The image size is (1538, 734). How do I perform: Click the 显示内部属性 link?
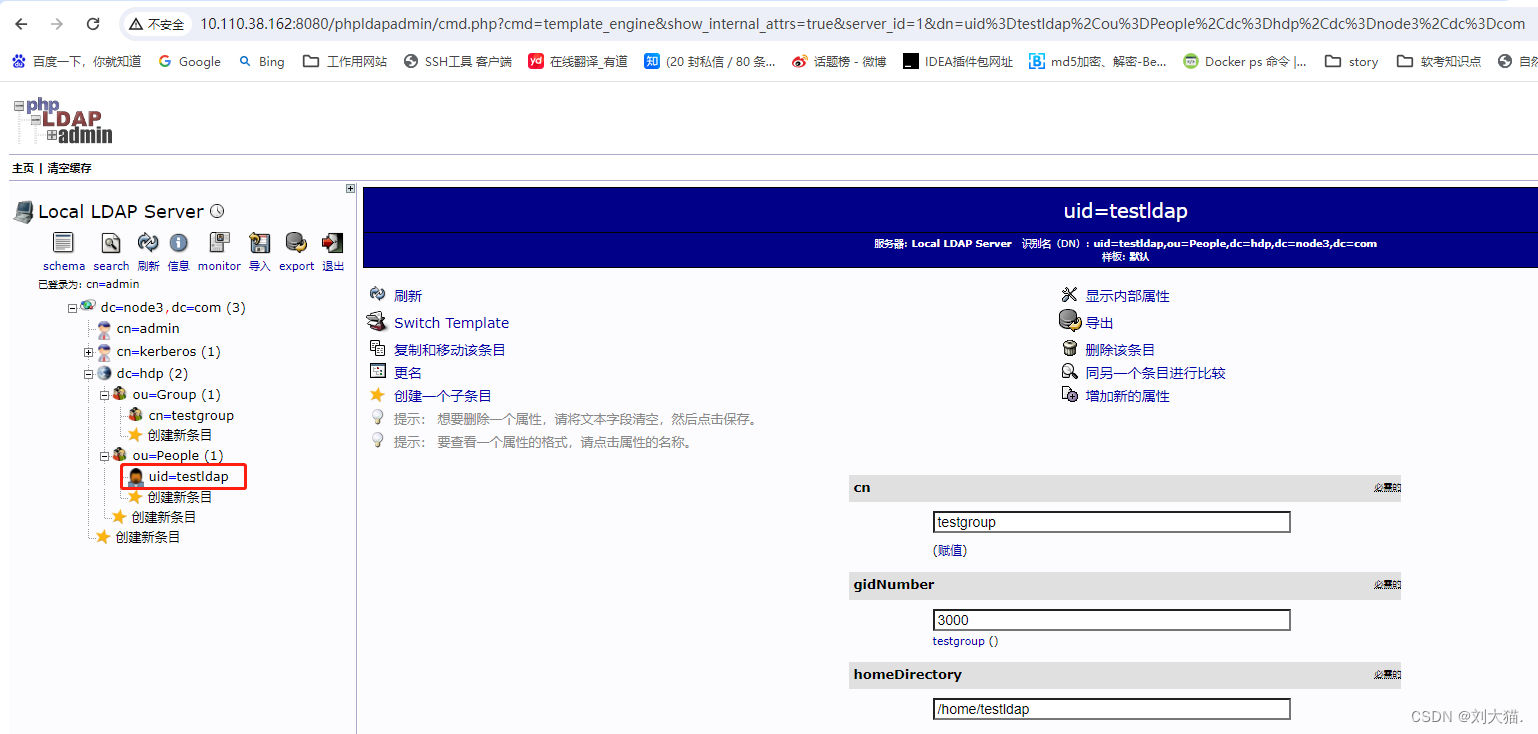[x=1127, y=296]
